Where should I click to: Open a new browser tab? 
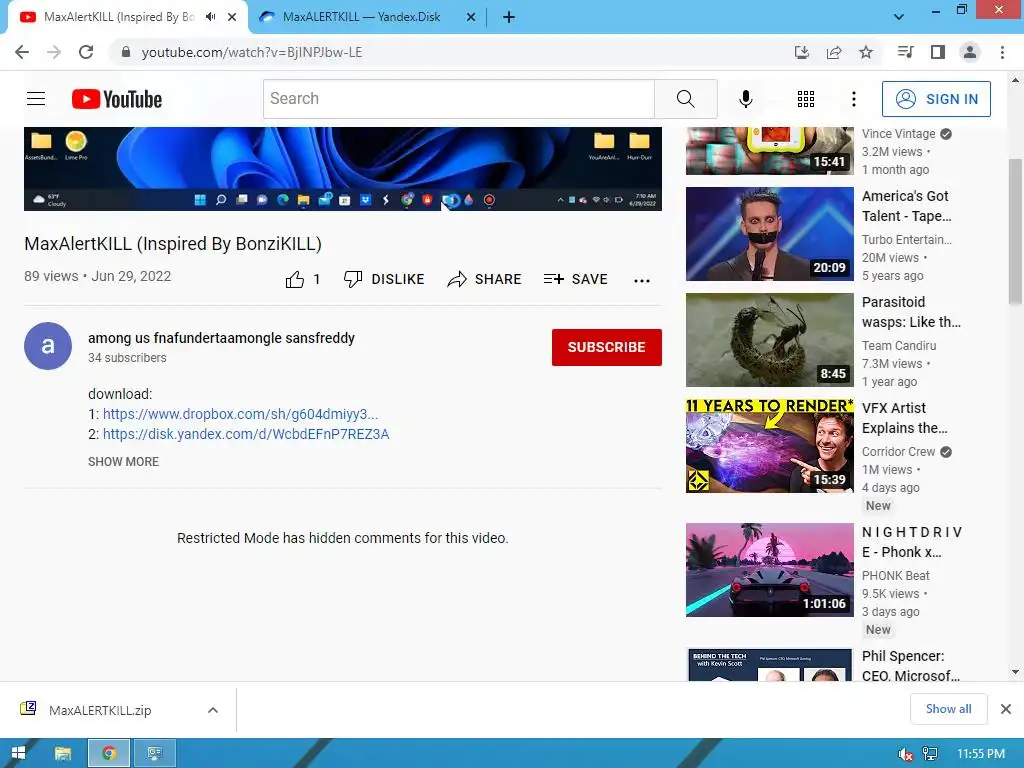(509, 18)
